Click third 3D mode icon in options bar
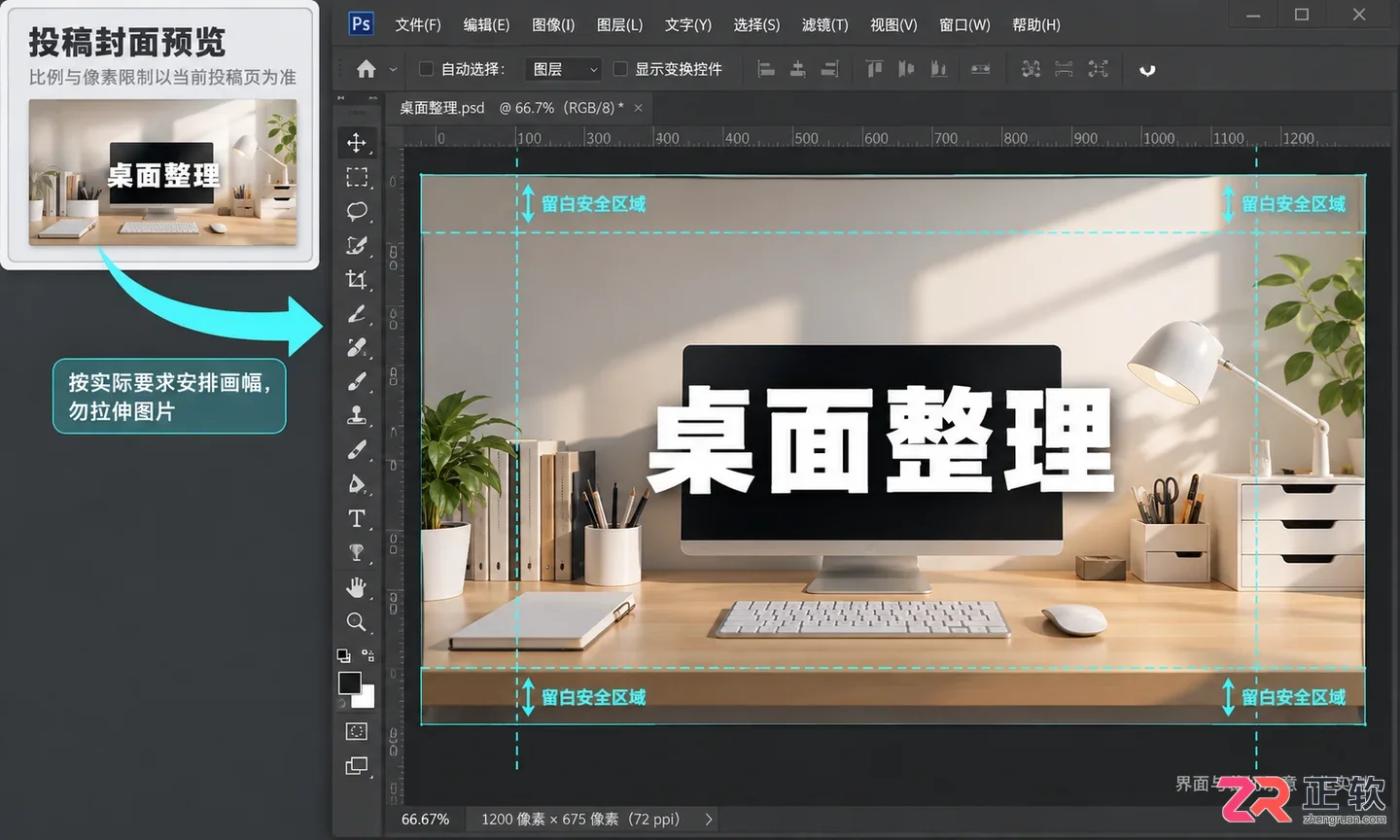1400x840 pixels. [x=1098, y=69]
